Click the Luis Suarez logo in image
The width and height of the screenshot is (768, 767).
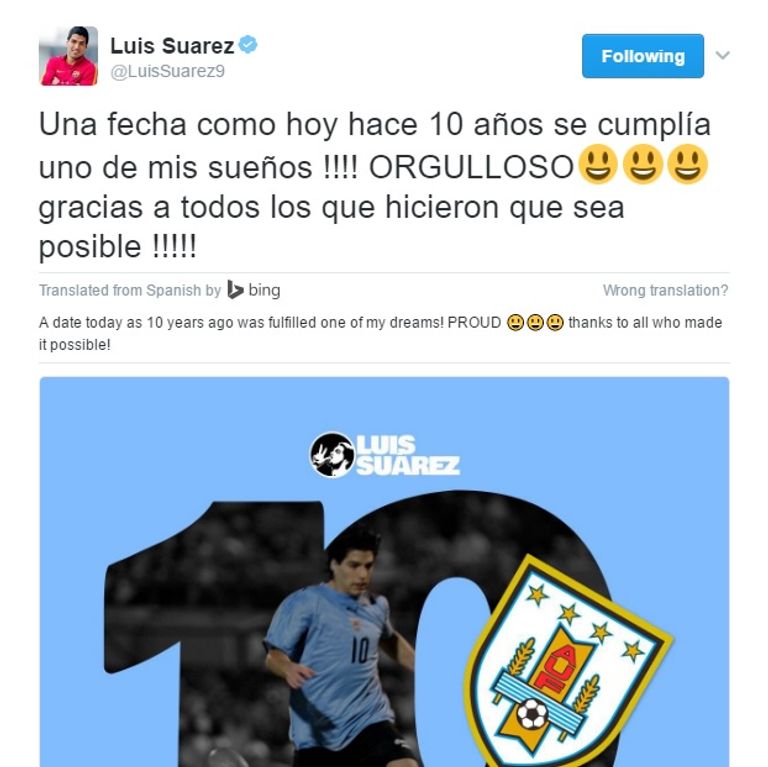tap(385, 455)
